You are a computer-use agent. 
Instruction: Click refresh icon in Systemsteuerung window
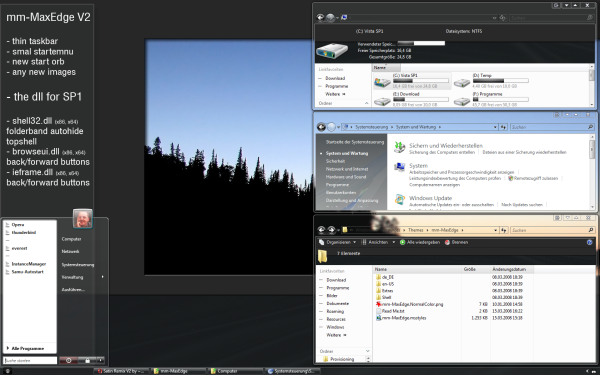[x=504, y=127]
